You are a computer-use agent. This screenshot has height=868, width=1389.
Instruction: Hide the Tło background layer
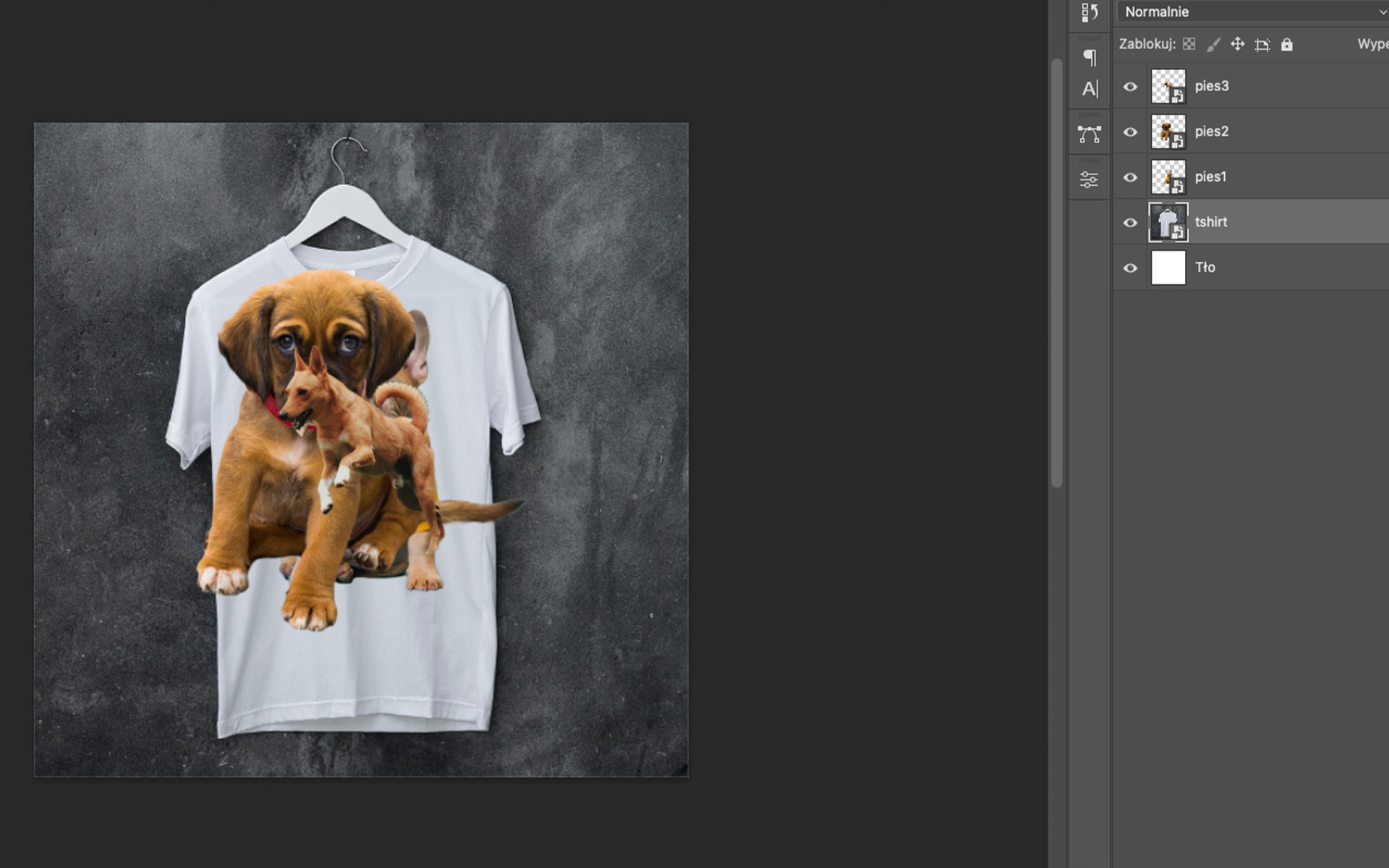click(1130, 268)
